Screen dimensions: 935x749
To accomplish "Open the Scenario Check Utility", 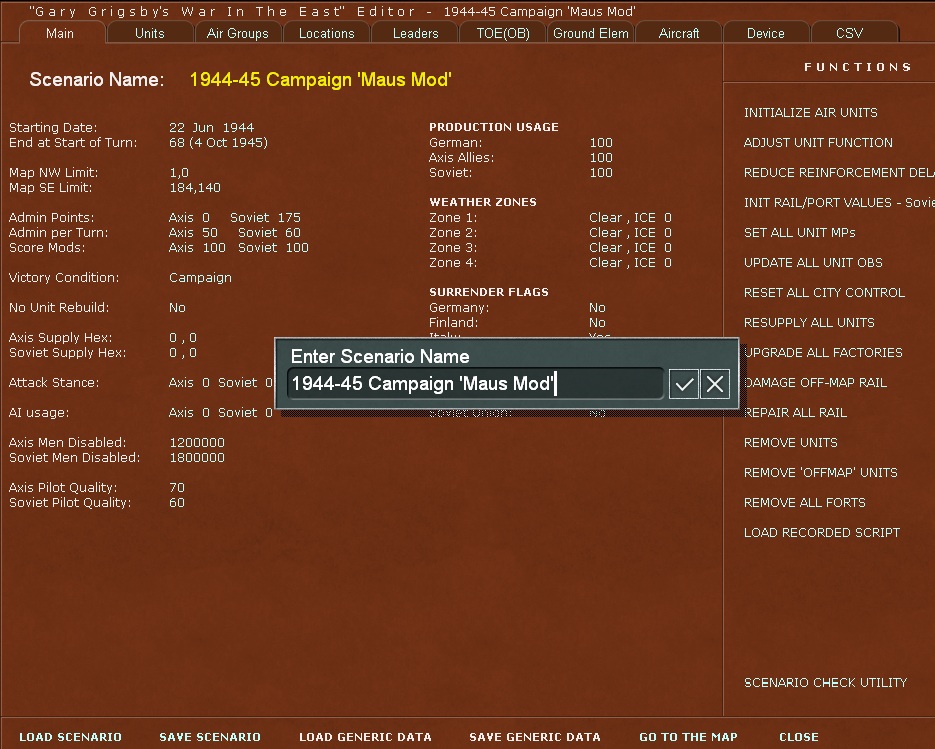I will [x=825, y=682].
